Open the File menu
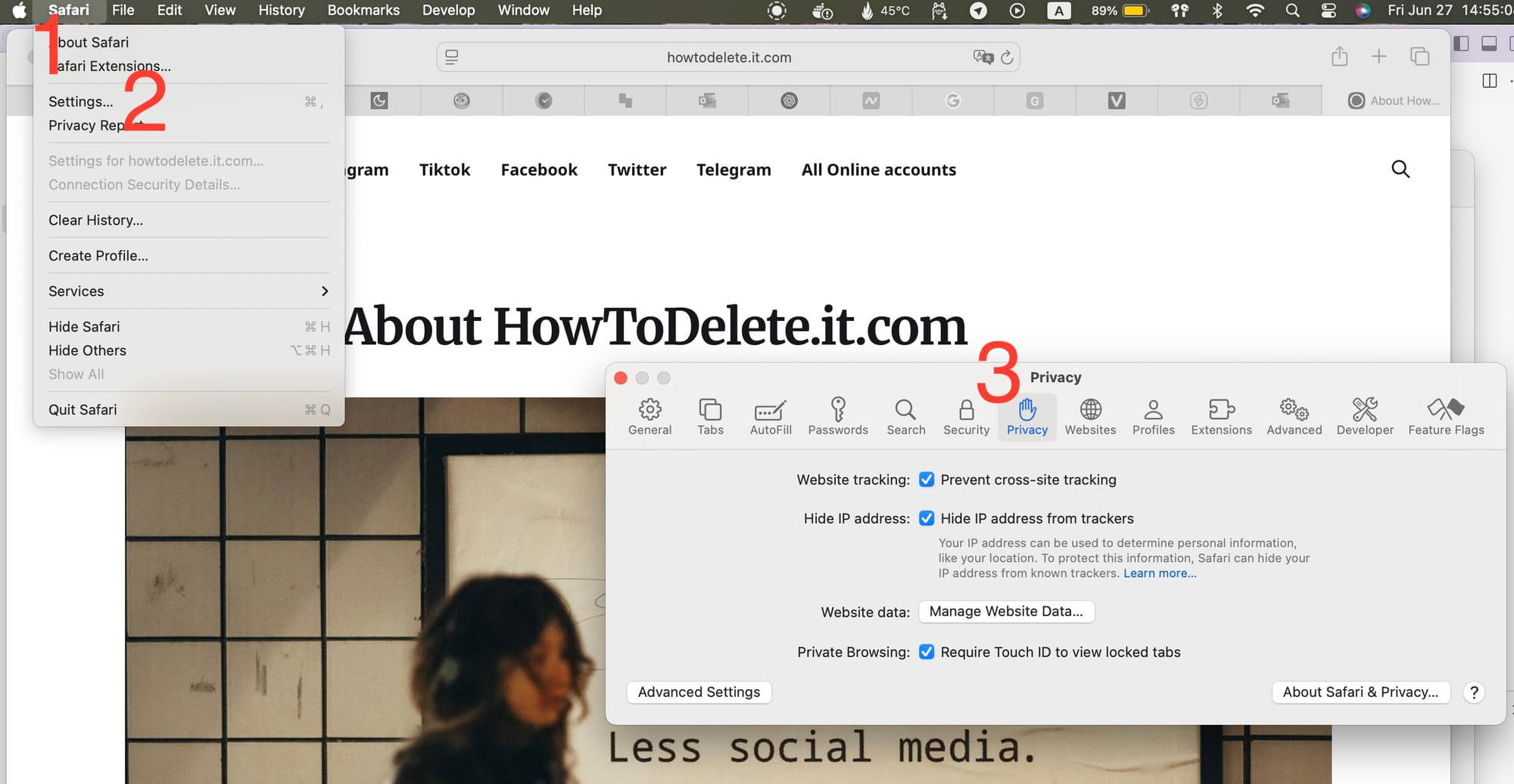Viewport: 1514px width, 784px height. coord(123,11)
